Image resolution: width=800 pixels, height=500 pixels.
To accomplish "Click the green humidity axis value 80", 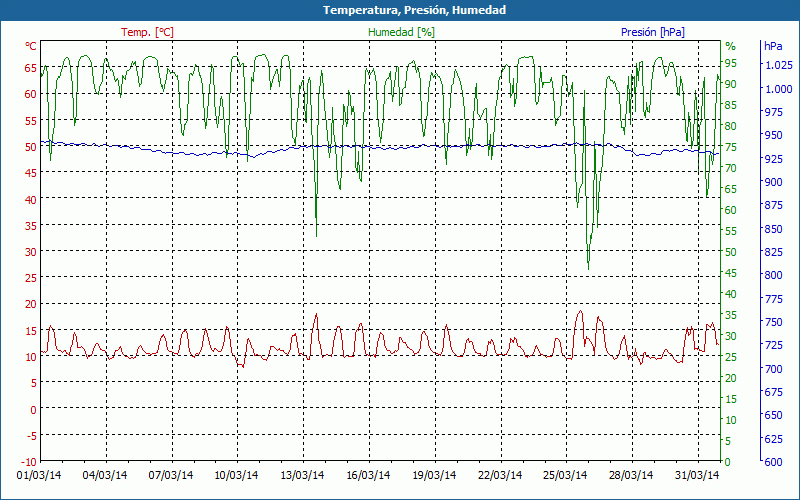I will [x=731, y=126].
